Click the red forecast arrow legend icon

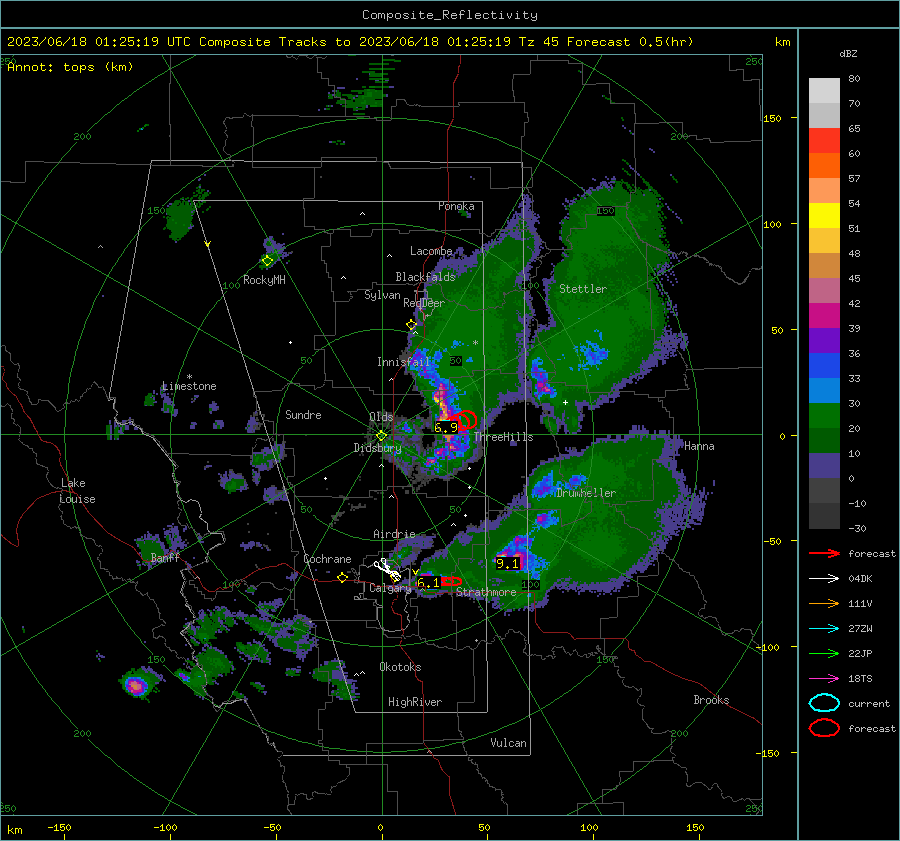[824, 553]
